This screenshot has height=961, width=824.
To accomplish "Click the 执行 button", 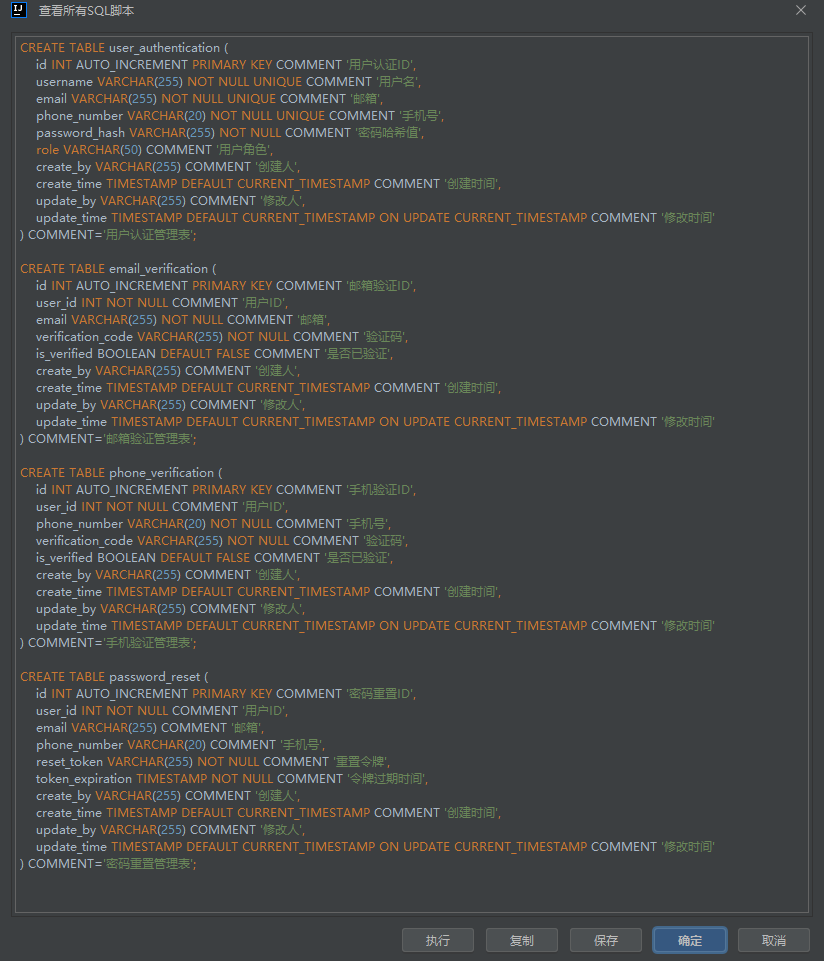I will click(437, 940).
